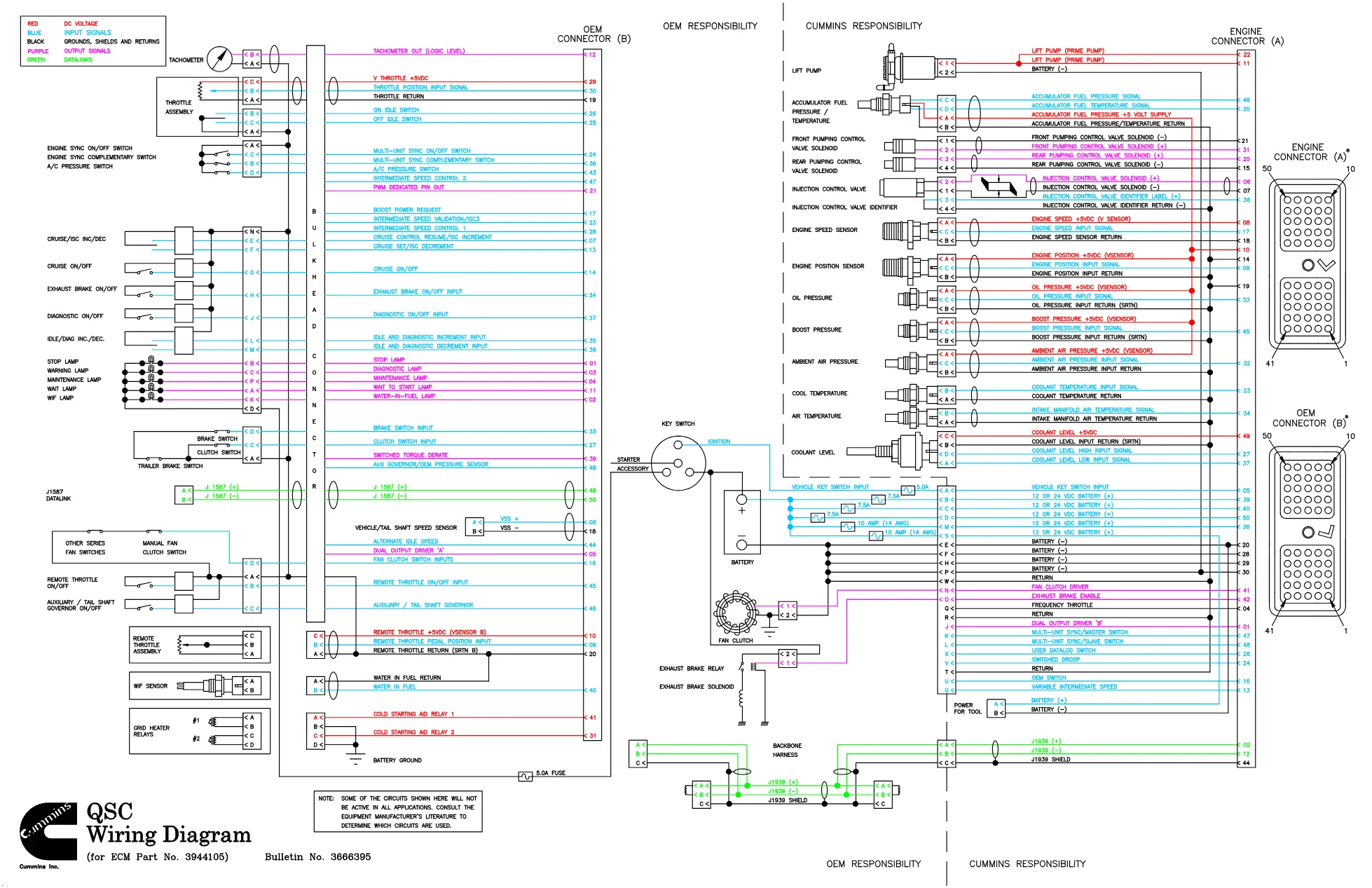Click the NOTE text box

398,812
